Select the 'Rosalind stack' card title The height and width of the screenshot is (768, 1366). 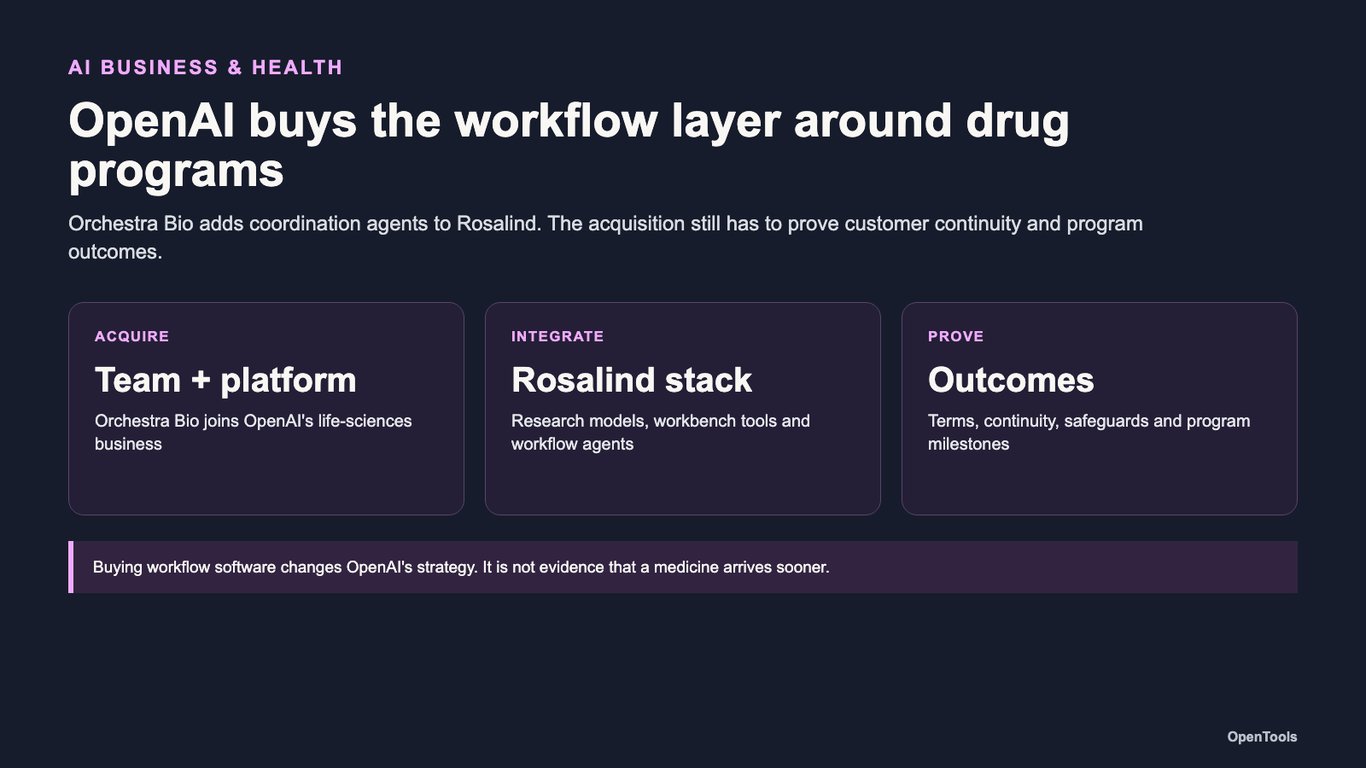tap(632, 380)
